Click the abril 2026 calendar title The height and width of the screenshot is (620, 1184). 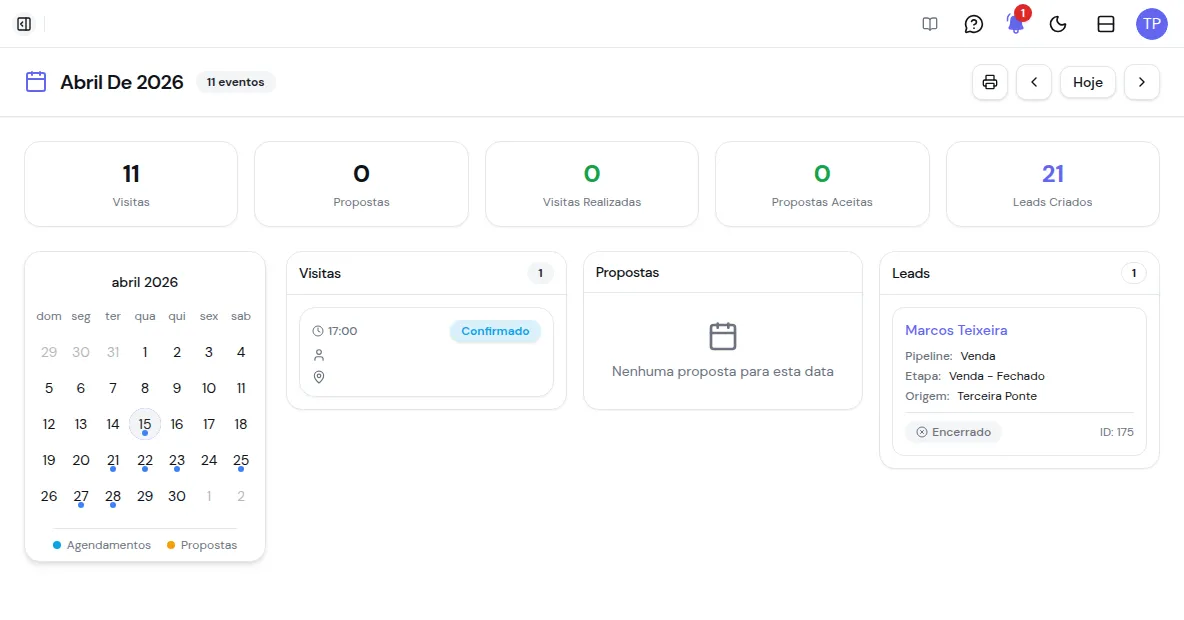pyautogui.click(x=145, y=282)
